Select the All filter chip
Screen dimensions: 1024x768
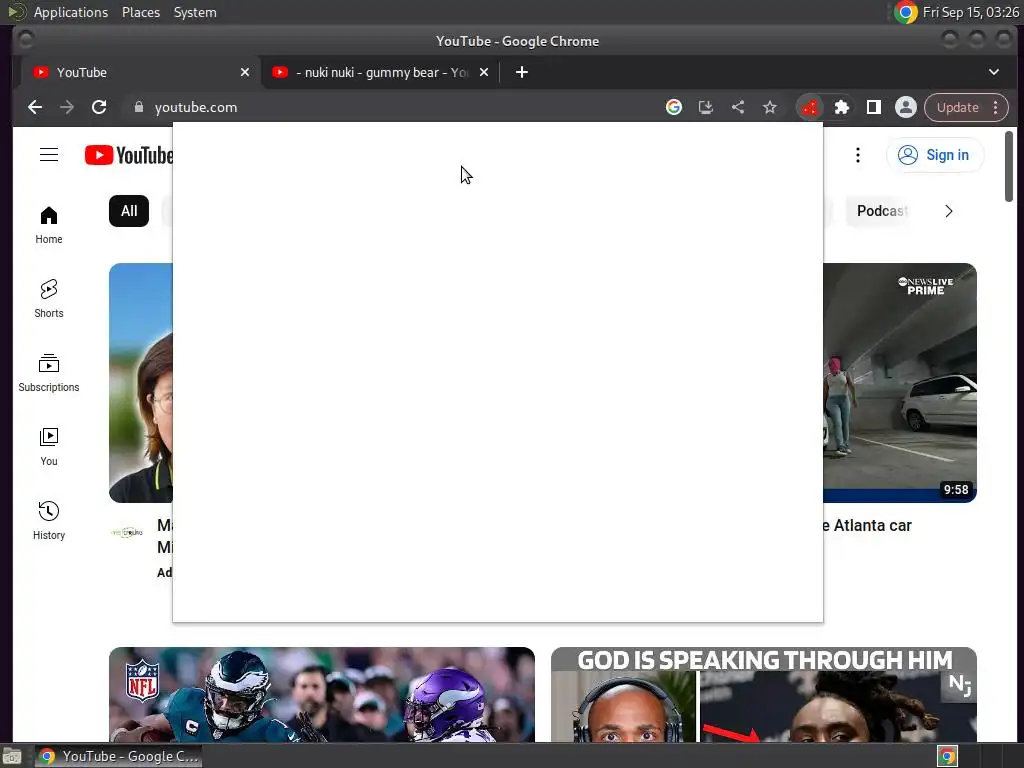(129, 211)
